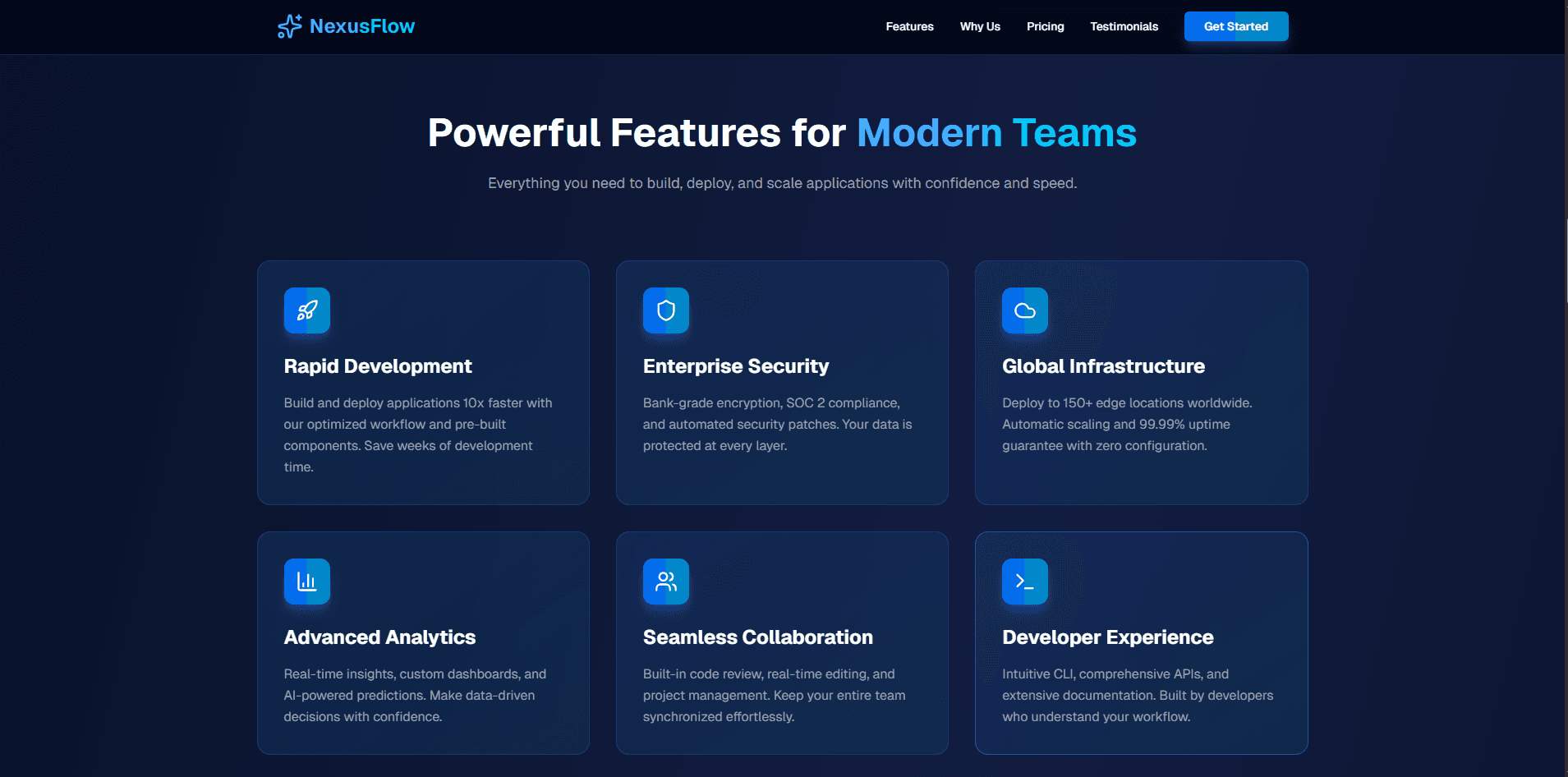Select the bar chart icon for Advanced Analytics

pyautogui.click(x=306, y=582)
